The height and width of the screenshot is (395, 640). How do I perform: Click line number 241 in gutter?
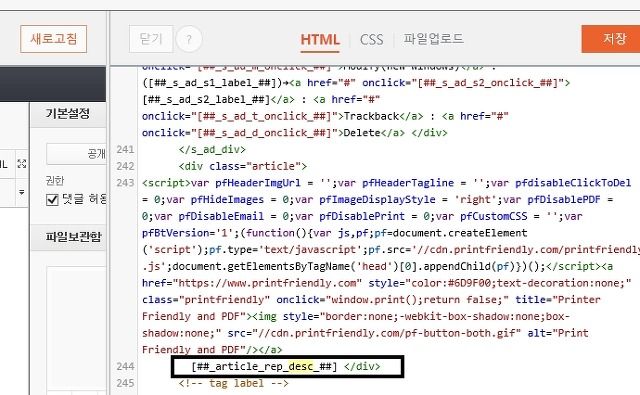click(x=125, y=149)
